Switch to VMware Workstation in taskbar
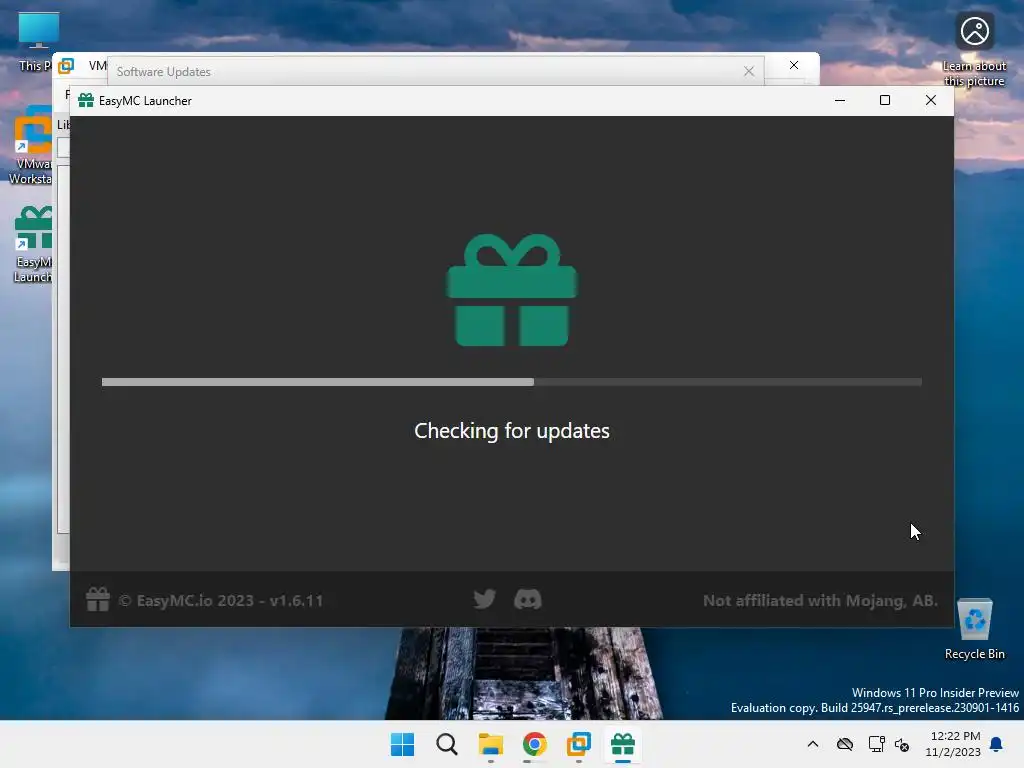This screenshot has width=1024, height=768. (579, 744)
